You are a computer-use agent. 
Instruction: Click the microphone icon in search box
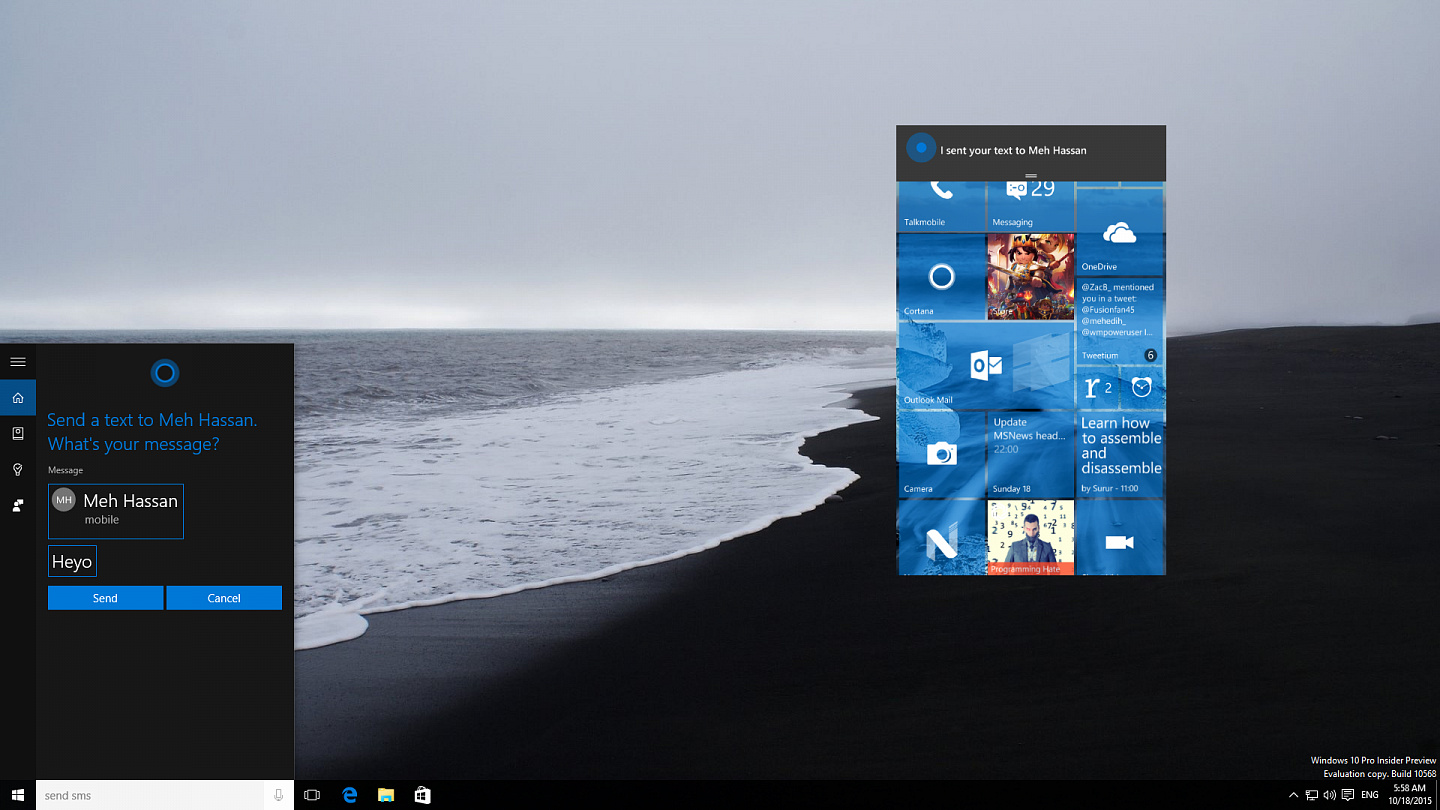[279, 795]
